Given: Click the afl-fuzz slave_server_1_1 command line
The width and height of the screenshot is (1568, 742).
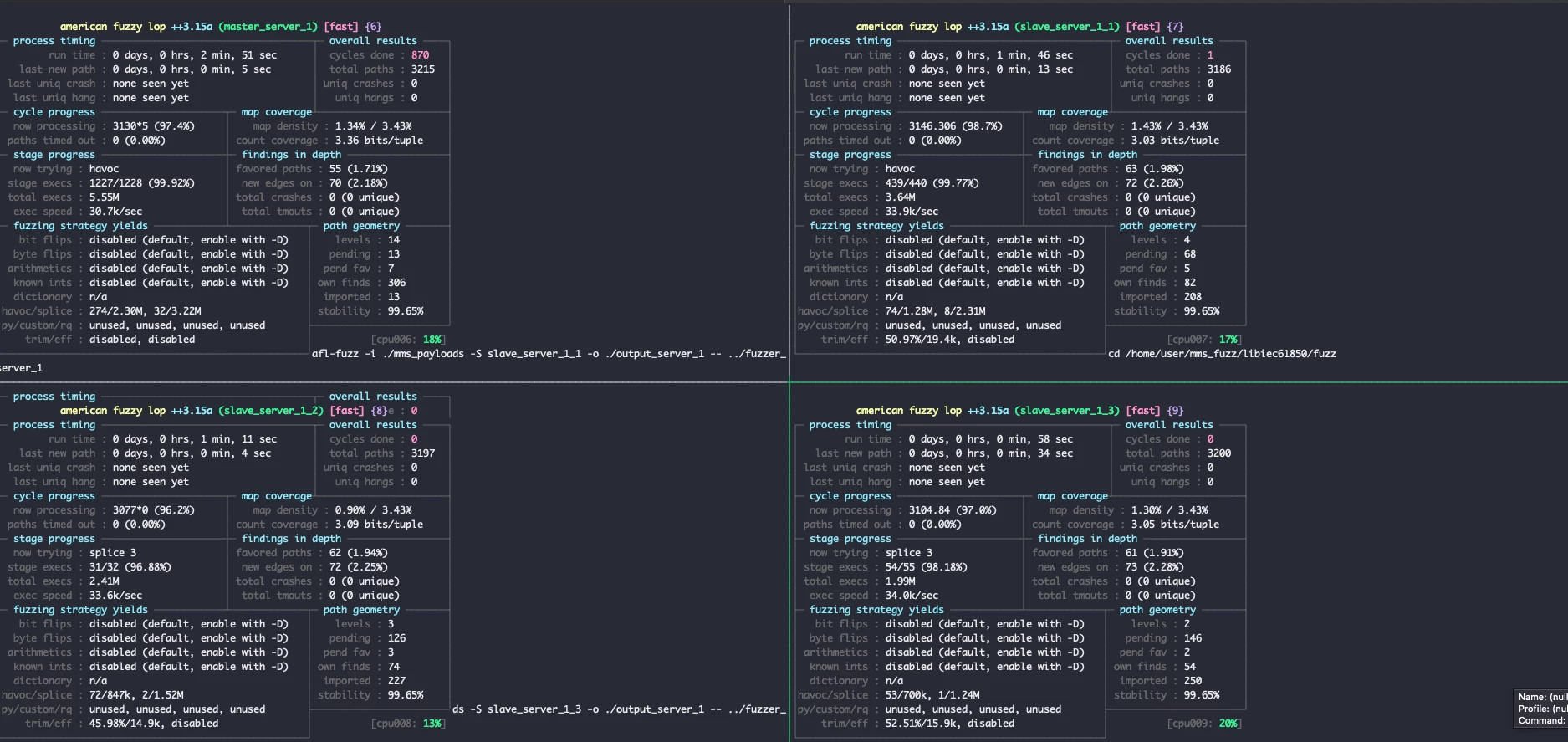Looking at the screenshot, I should click(x=548, y=354).
